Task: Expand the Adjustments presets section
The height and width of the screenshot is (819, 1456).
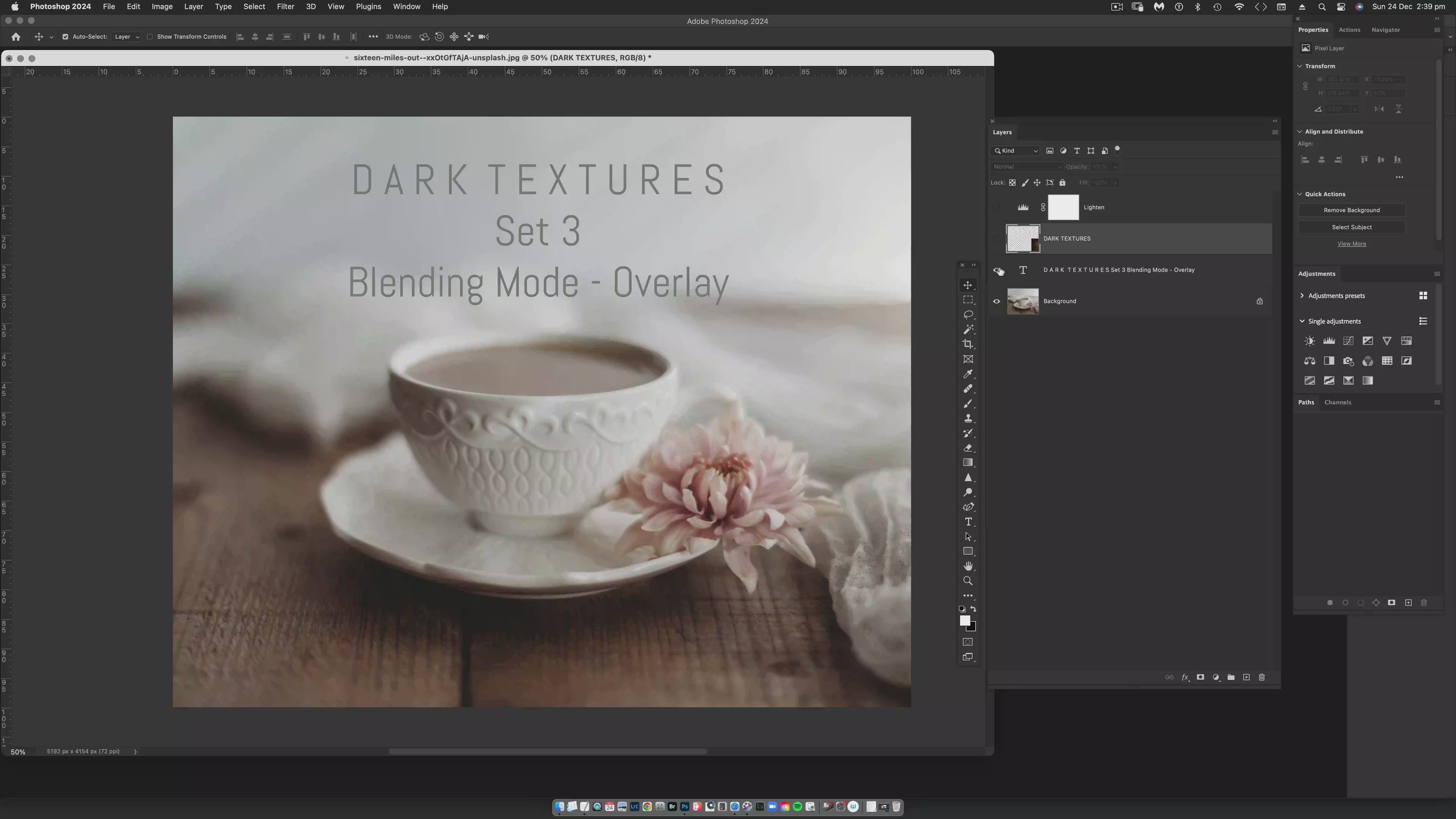Action: click(x=1302, y=295)
